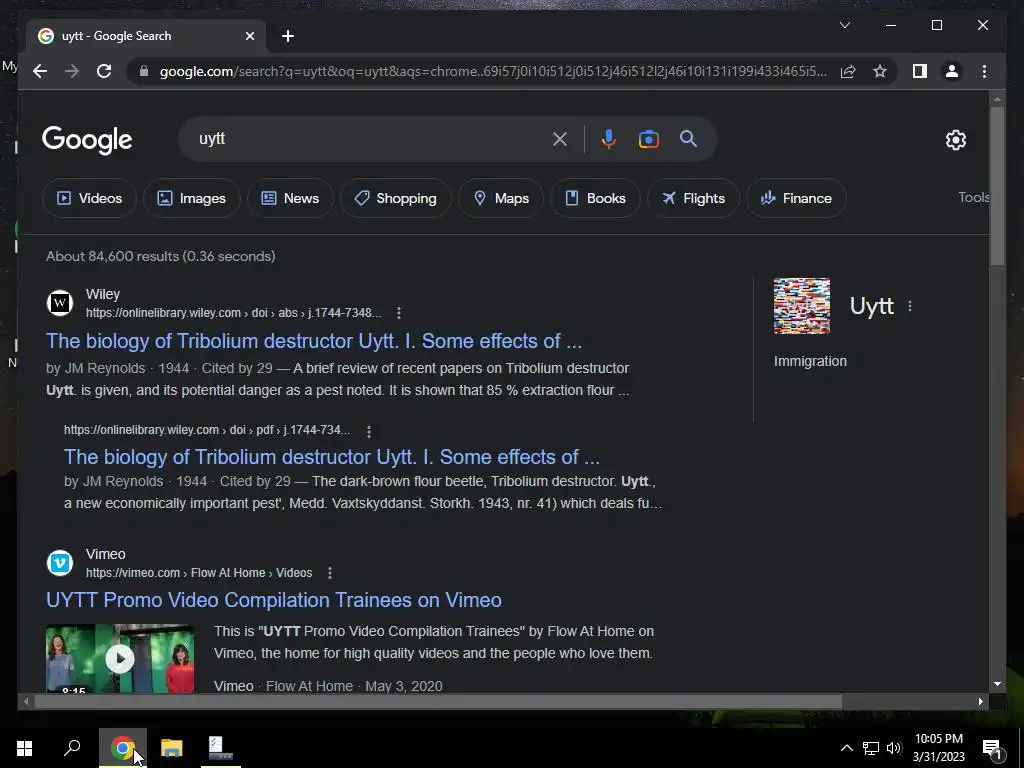Switch to Books filter
The width and height of the screenshot is (1024, 768).
point(595,198)
